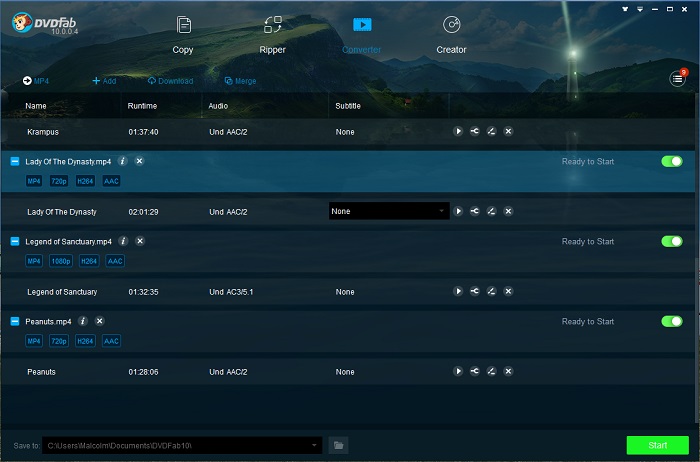Screen dimensions: 700x462
Task: Show info for Lady Of The Dynasty.mp4
Action: point(122,161)
